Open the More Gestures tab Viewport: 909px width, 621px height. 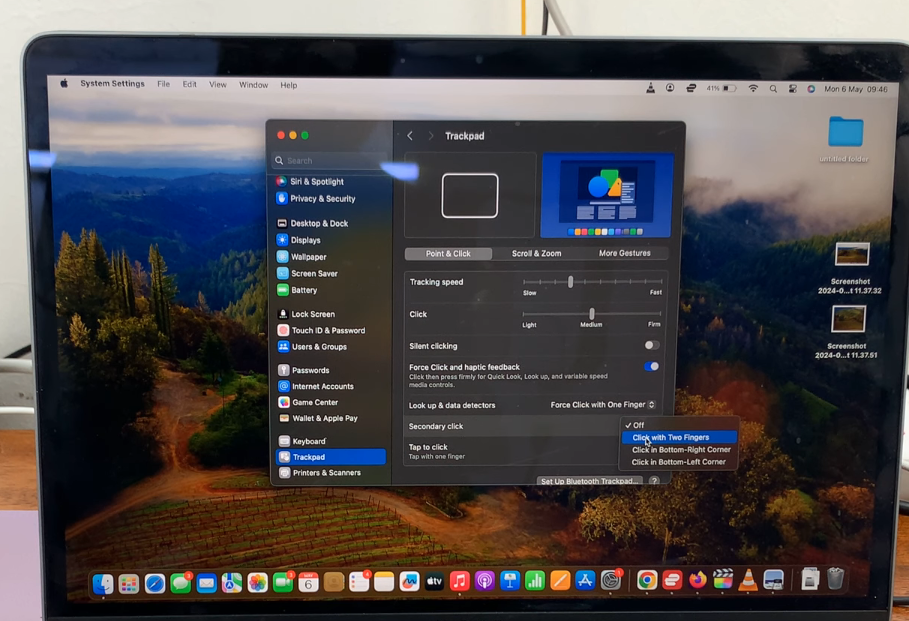tap(624, 253)
